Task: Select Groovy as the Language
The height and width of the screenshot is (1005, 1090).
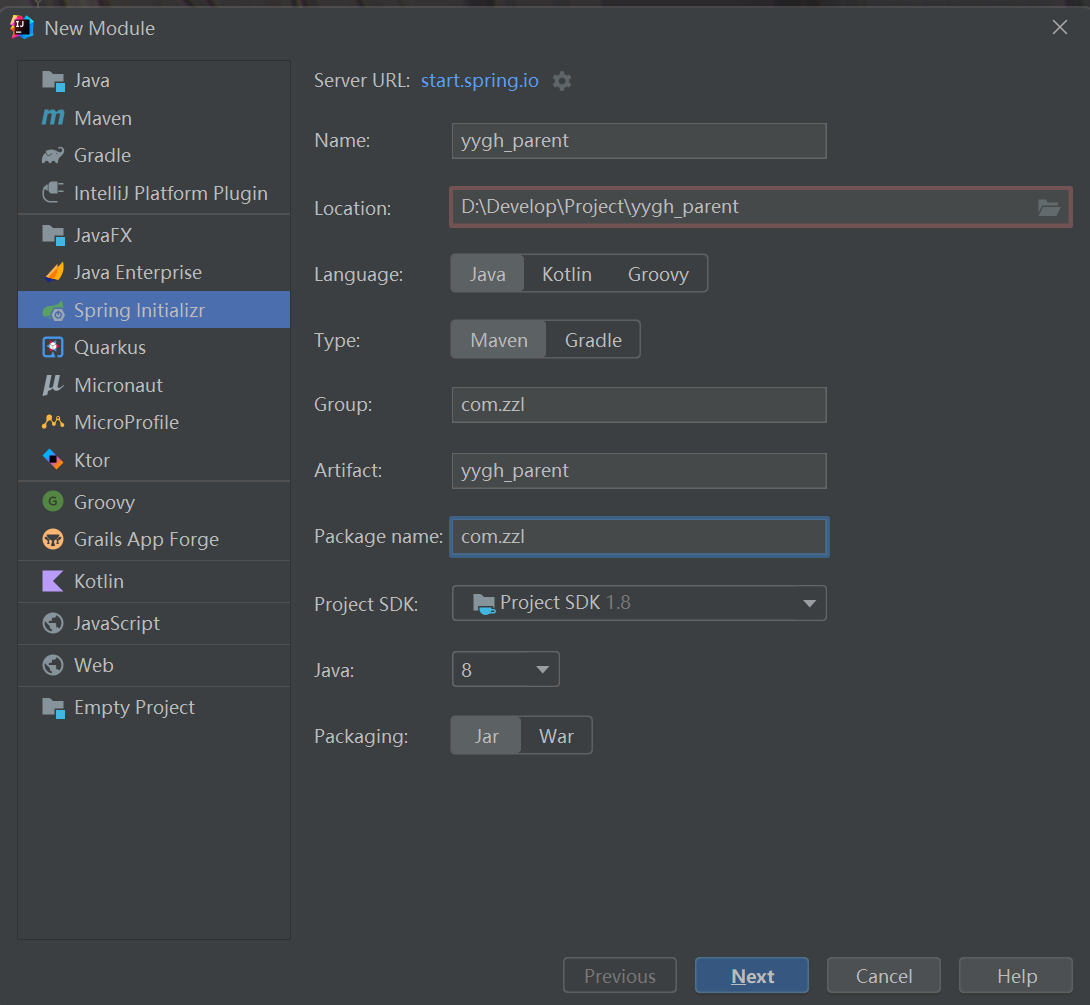Action: (x=658, y=274)
